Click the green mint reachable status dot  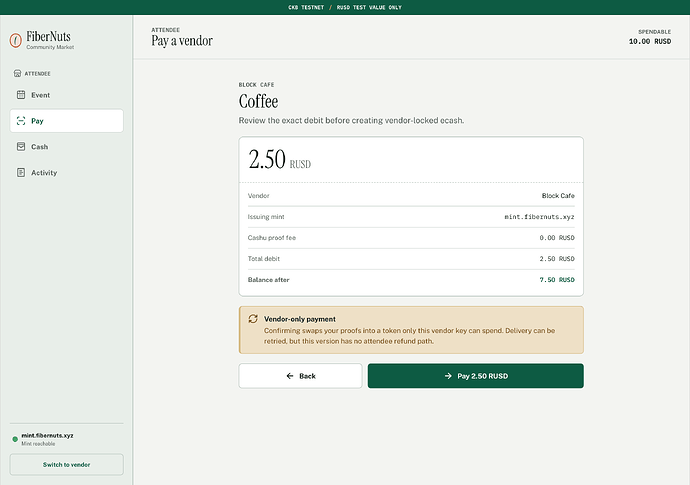pyautogui.click(x=15, y=439)
